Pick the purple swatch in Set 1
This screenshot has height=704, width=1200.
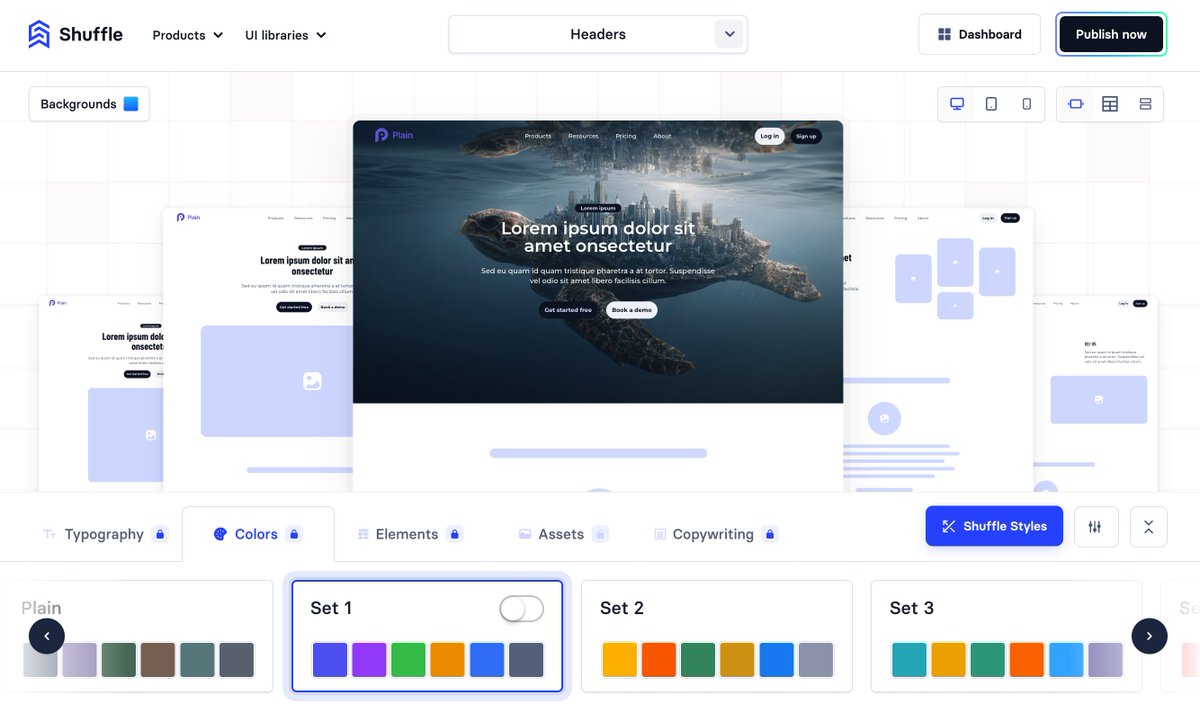pos(369,660)
